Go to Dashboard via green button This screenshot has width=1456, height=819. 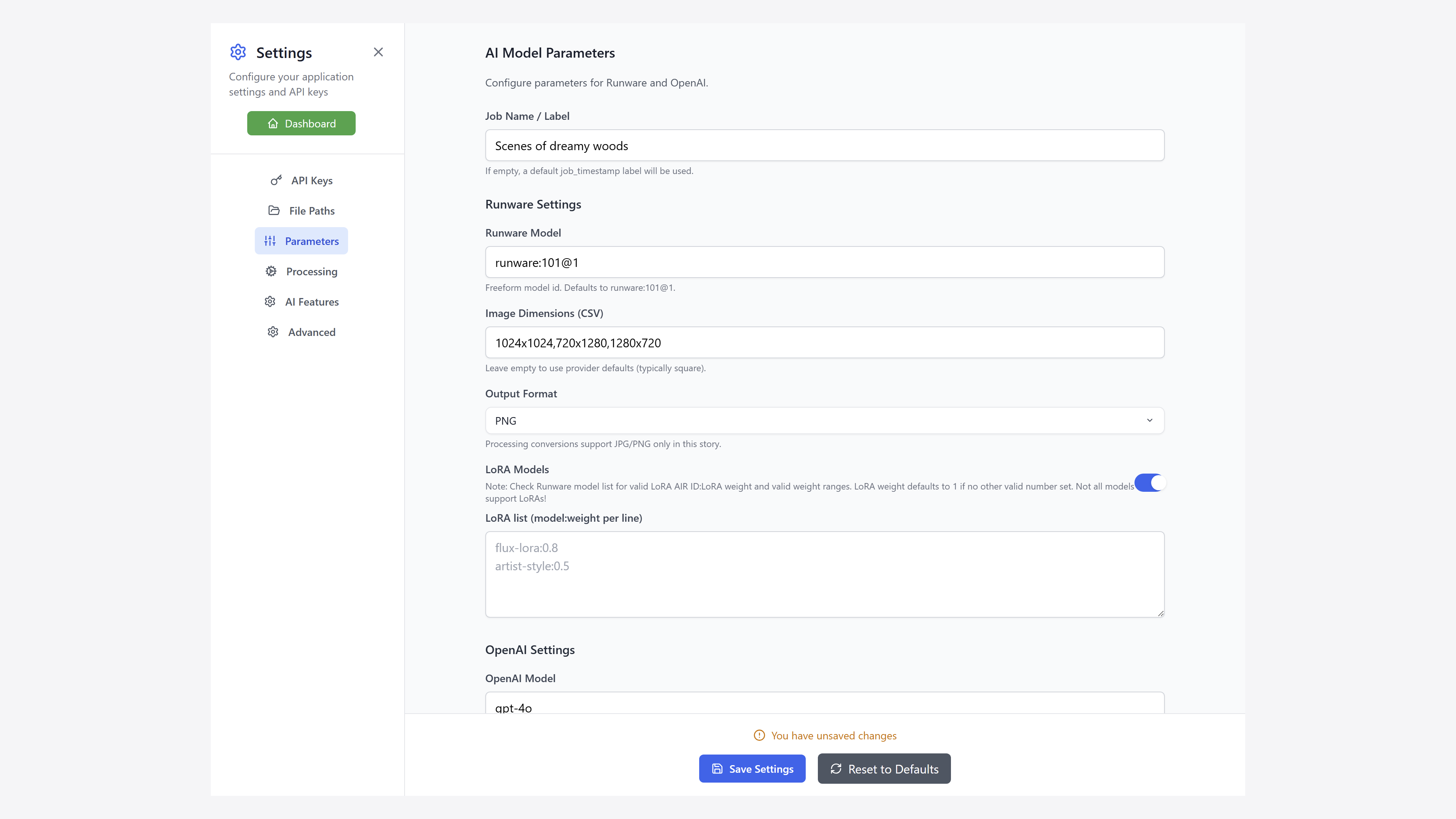(301, 123)
